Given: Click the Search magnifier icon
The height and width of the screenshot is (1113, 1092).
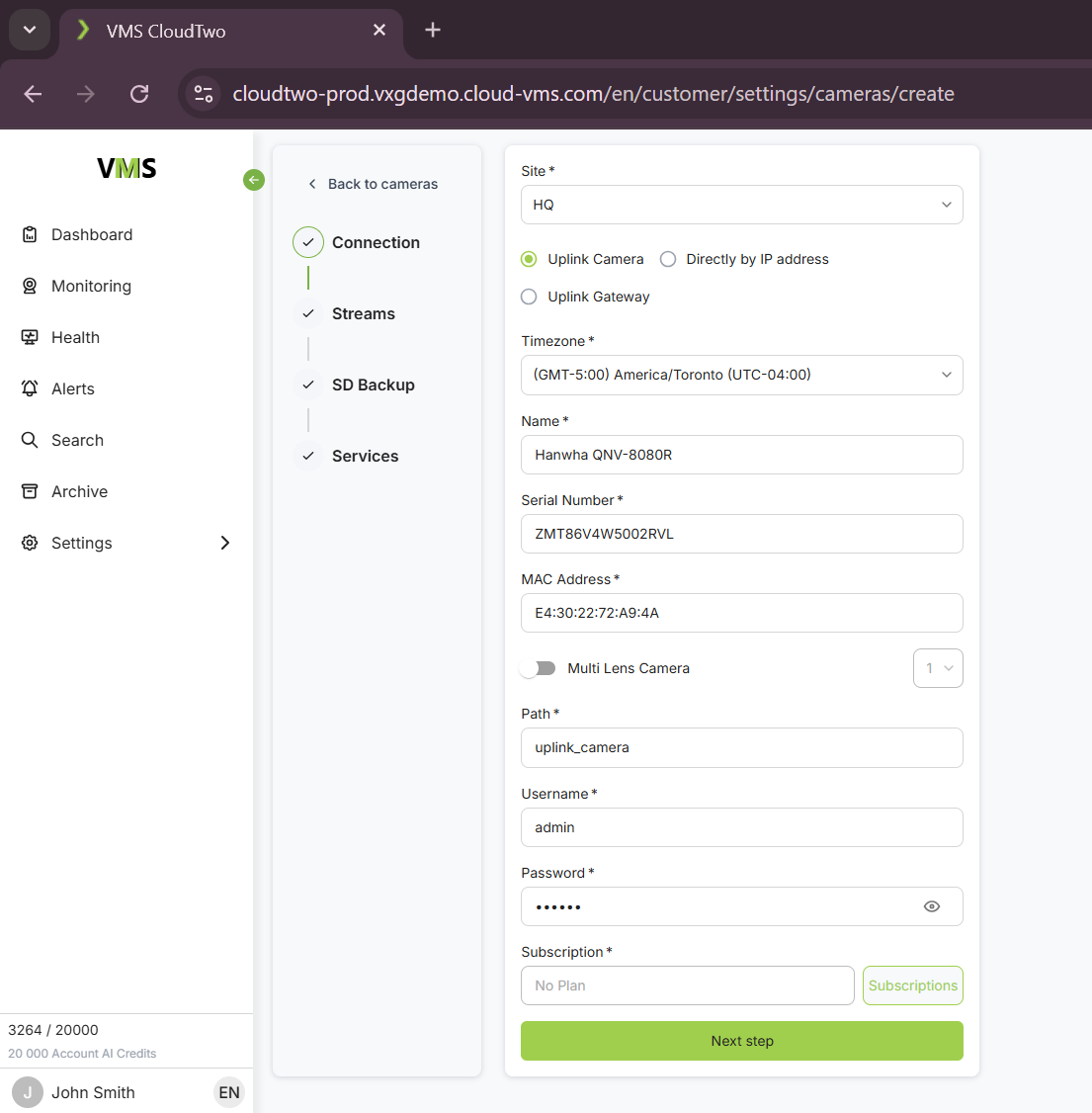Looking at the screenshot, I should pos(30,440).
